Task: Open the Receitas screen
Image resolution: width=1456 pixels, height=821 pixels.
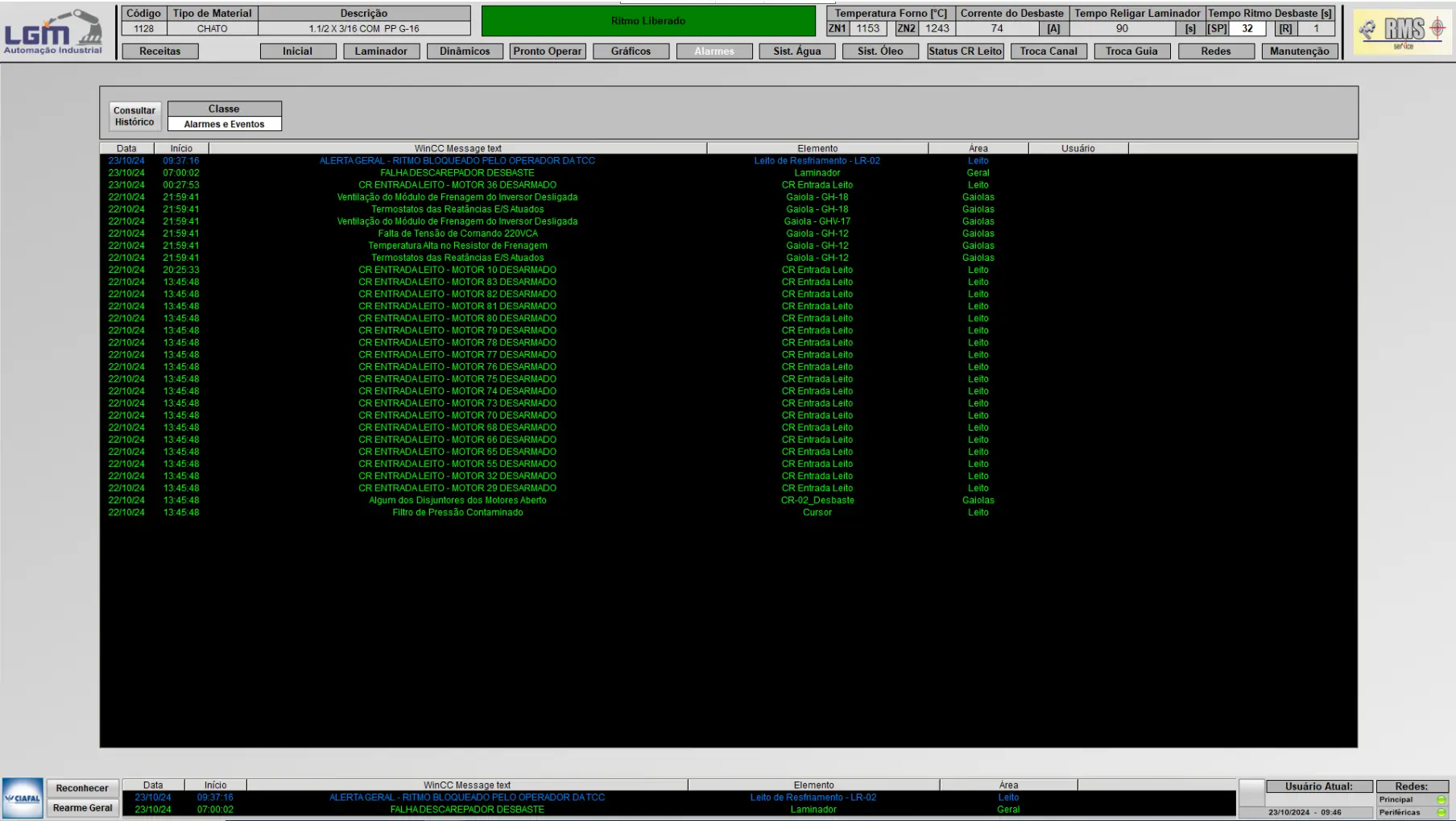Action: 159,52
